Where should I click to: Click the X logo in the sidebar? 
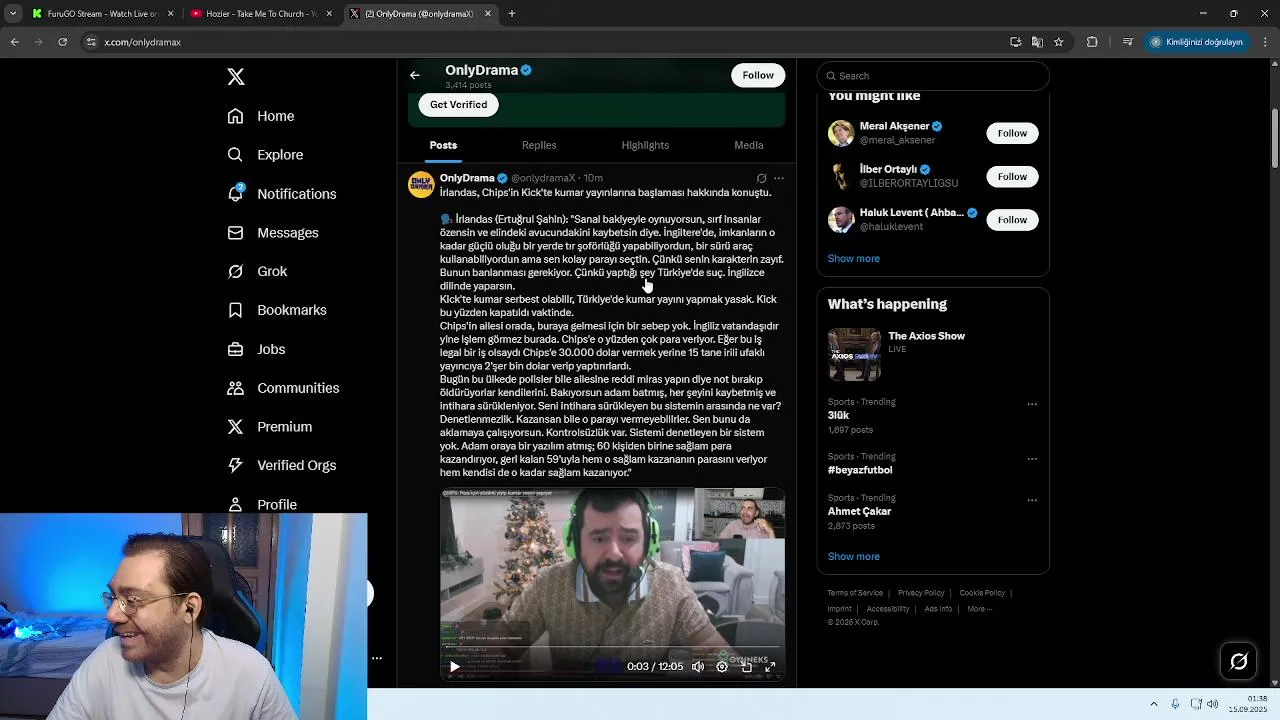pos(236,77)
